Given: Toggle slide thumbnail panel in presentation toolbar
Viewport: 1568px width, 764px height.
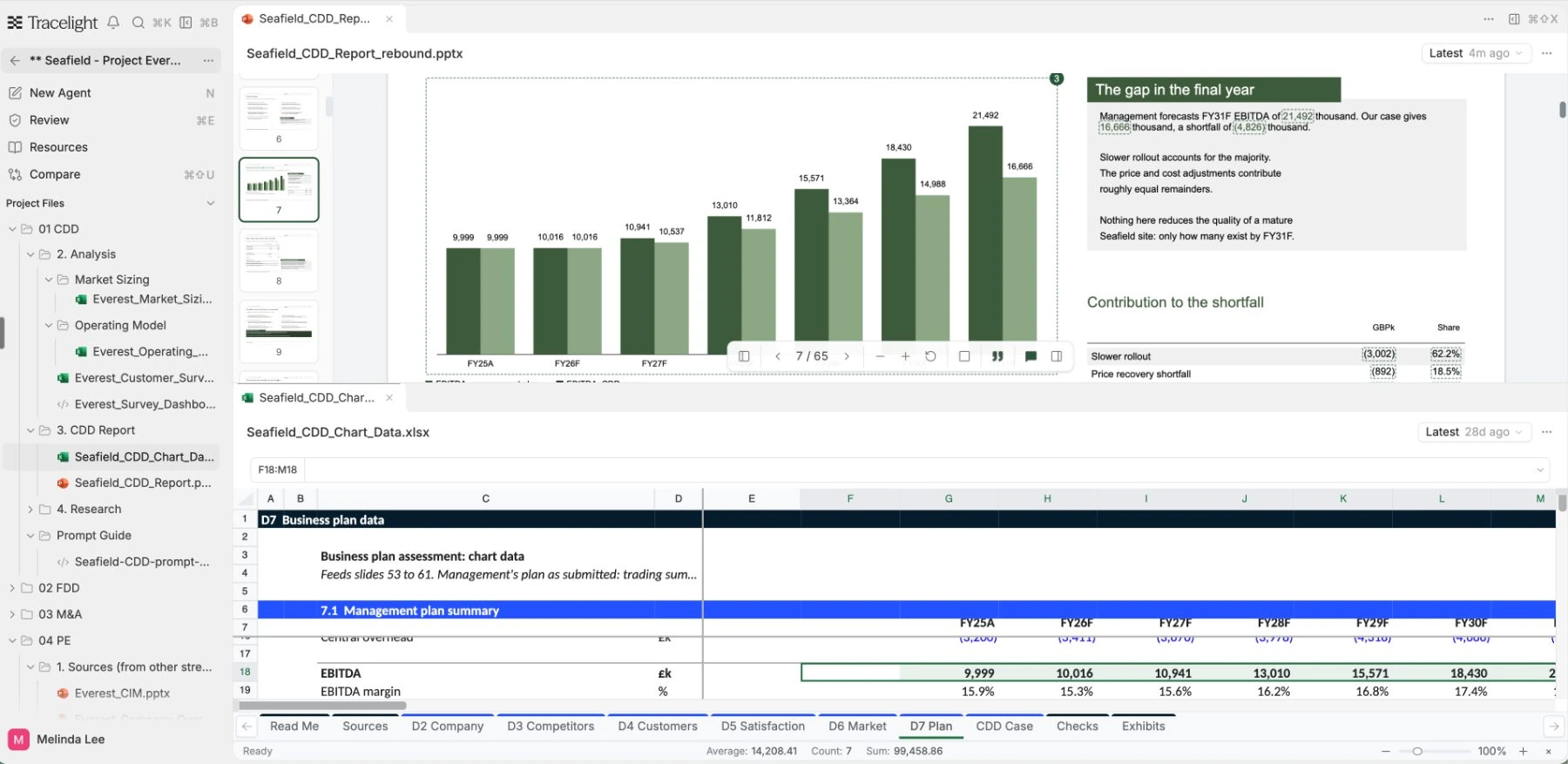Looking at the screenshot, I should click(x=744, y=356).
